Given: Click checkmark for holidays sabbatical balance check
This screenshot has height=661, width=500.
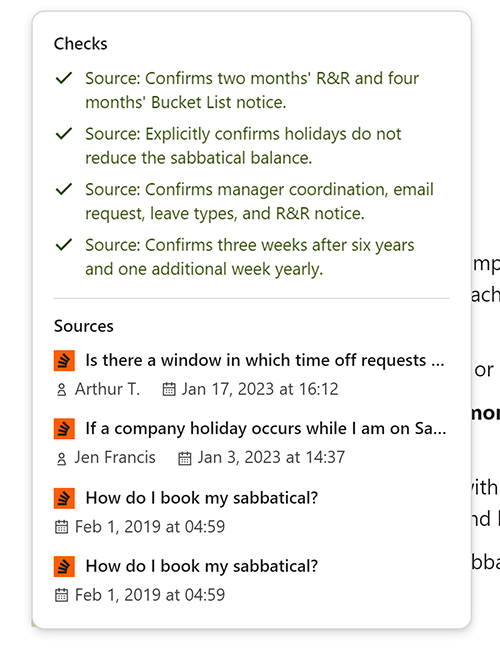Looking at the screenshot, I should point(64,134).
